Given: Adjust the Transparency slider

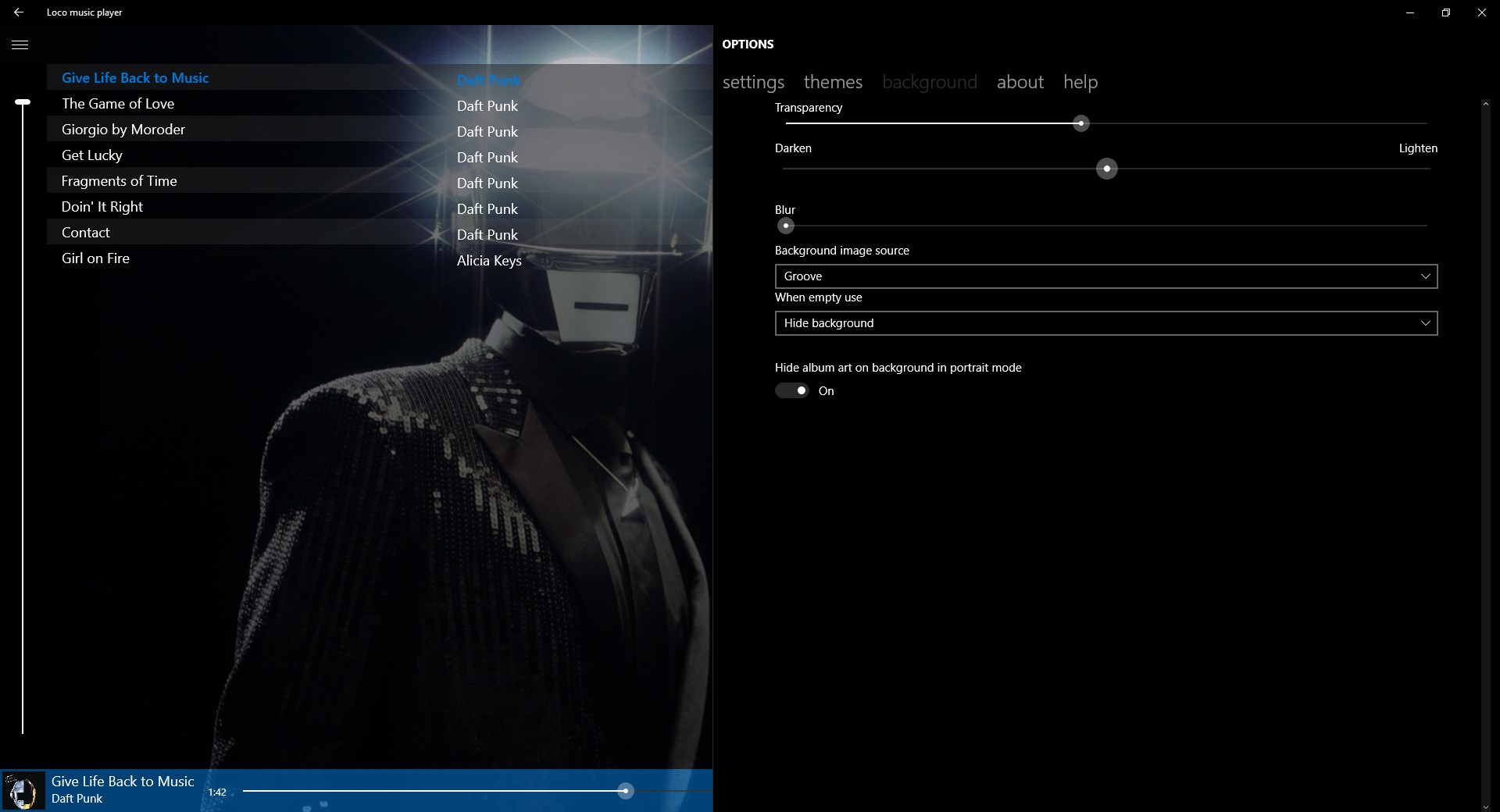Looking at the screenshot, I should (1080, 123).
